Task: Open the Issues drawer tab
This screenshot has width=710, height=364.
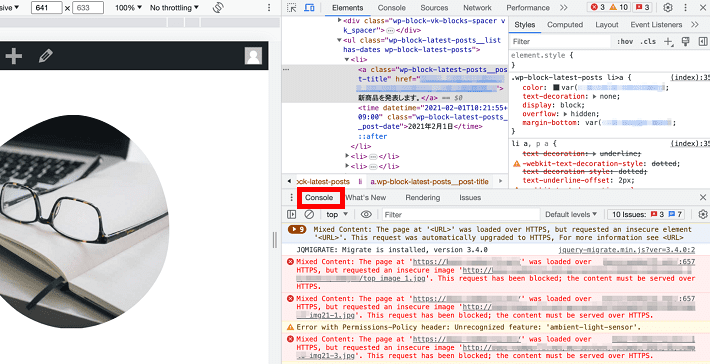Action: [470, 197]
